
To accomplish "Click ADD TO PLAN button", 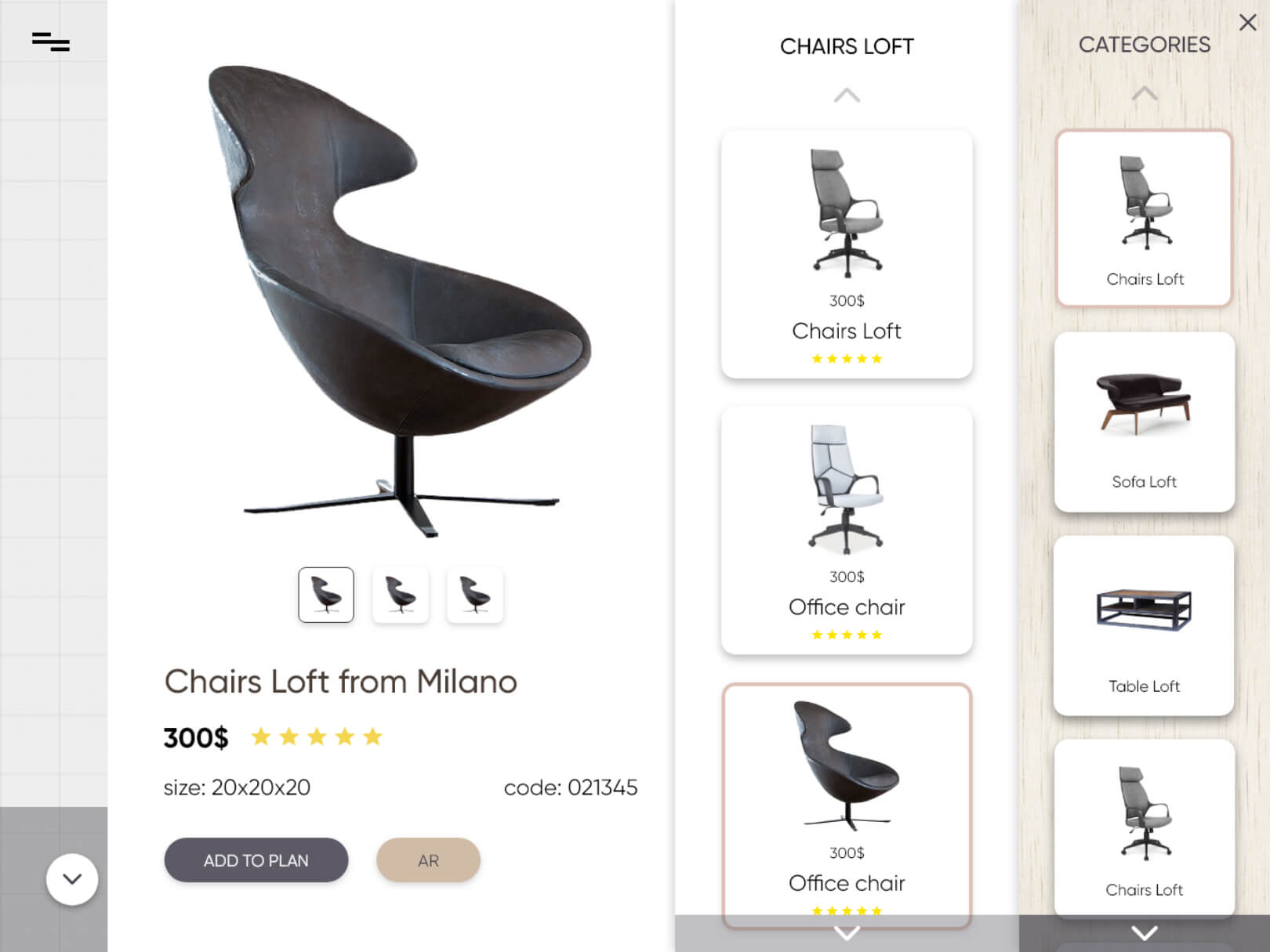I will (256, 860).
